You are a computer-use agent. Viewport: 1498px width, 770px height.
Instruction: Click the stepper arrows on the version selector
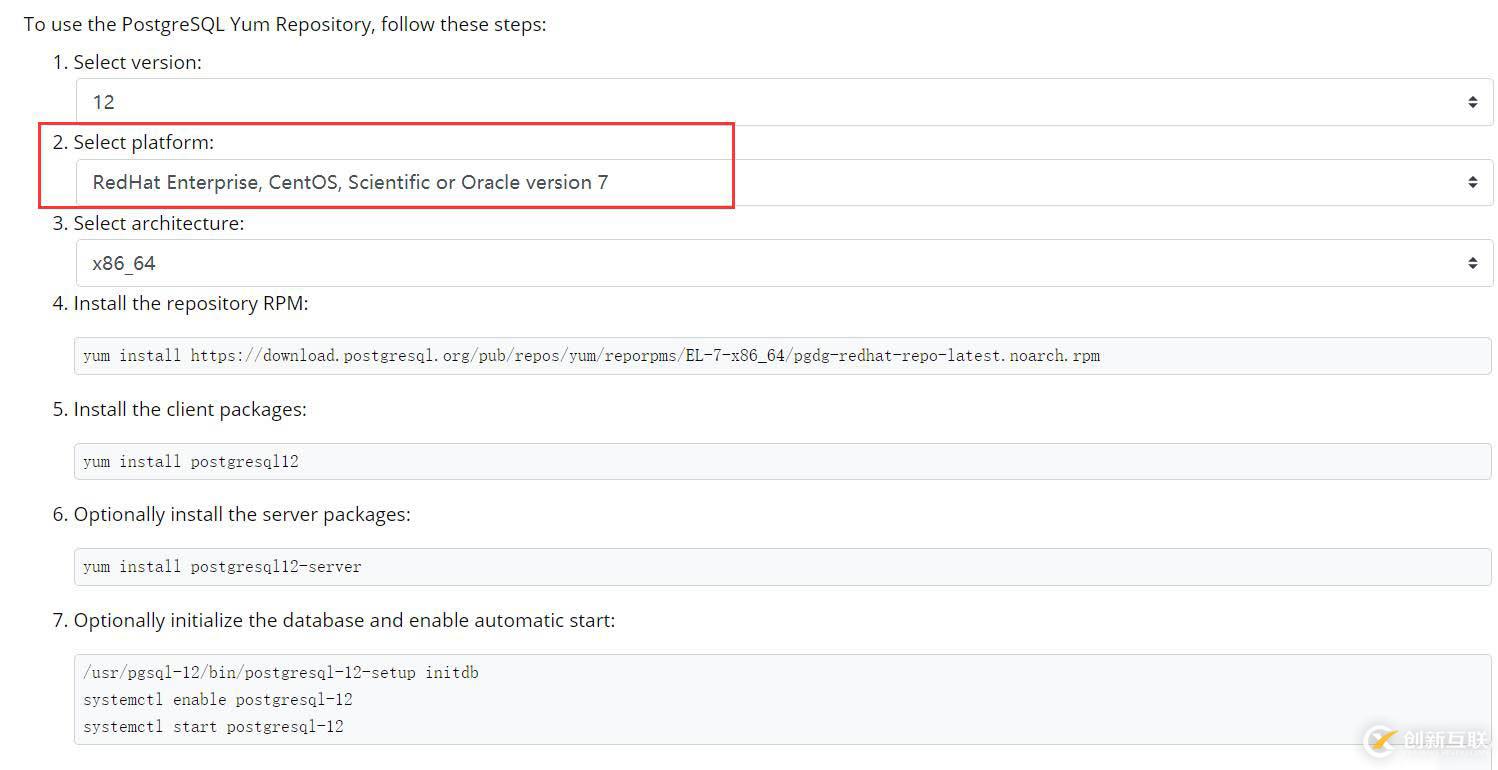(x=1471, y=101)
